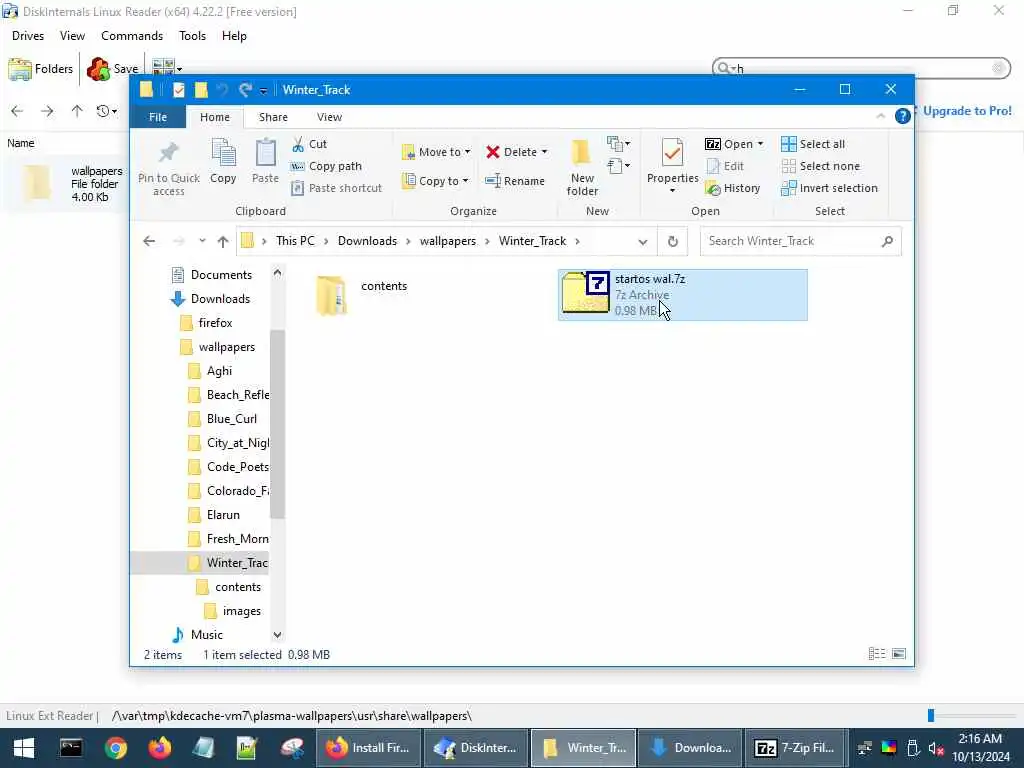The image size is (1024, 768).
Task: Refresh the Winter_Track folder view
Action: (x=673, y=242)
